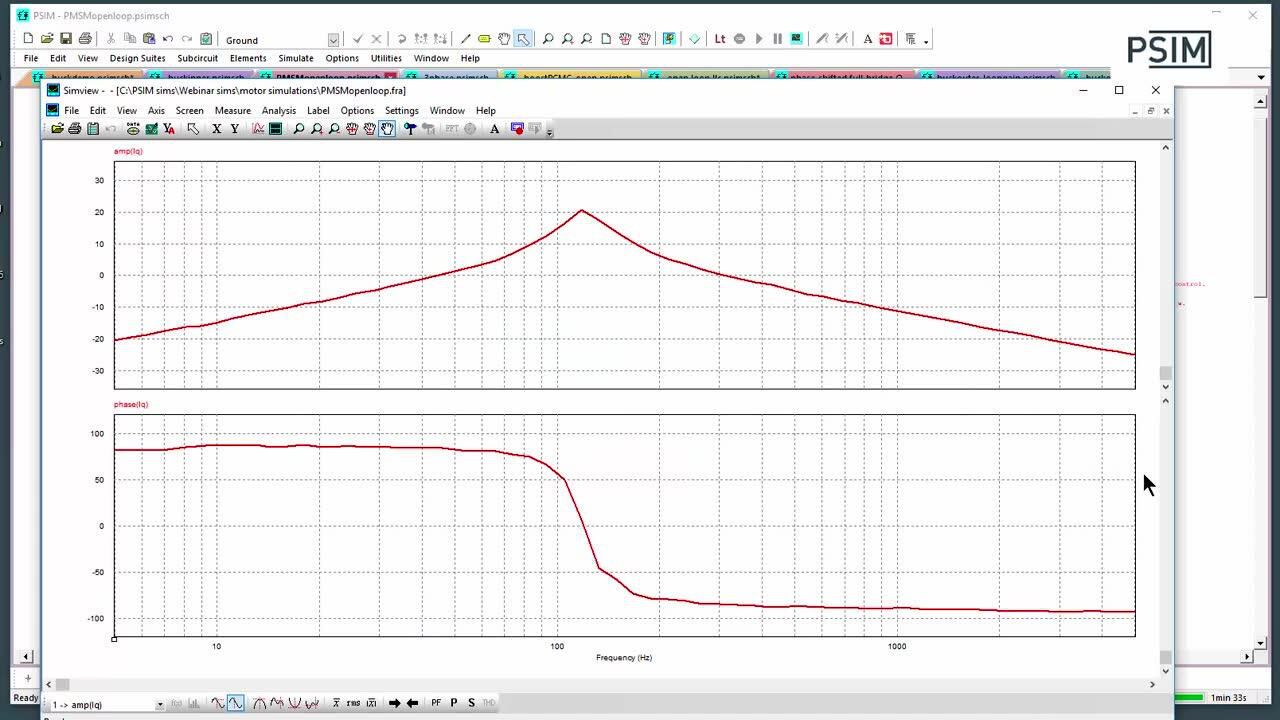
Task: Click the next data point right arrow
Action: (x=394, y=703)
